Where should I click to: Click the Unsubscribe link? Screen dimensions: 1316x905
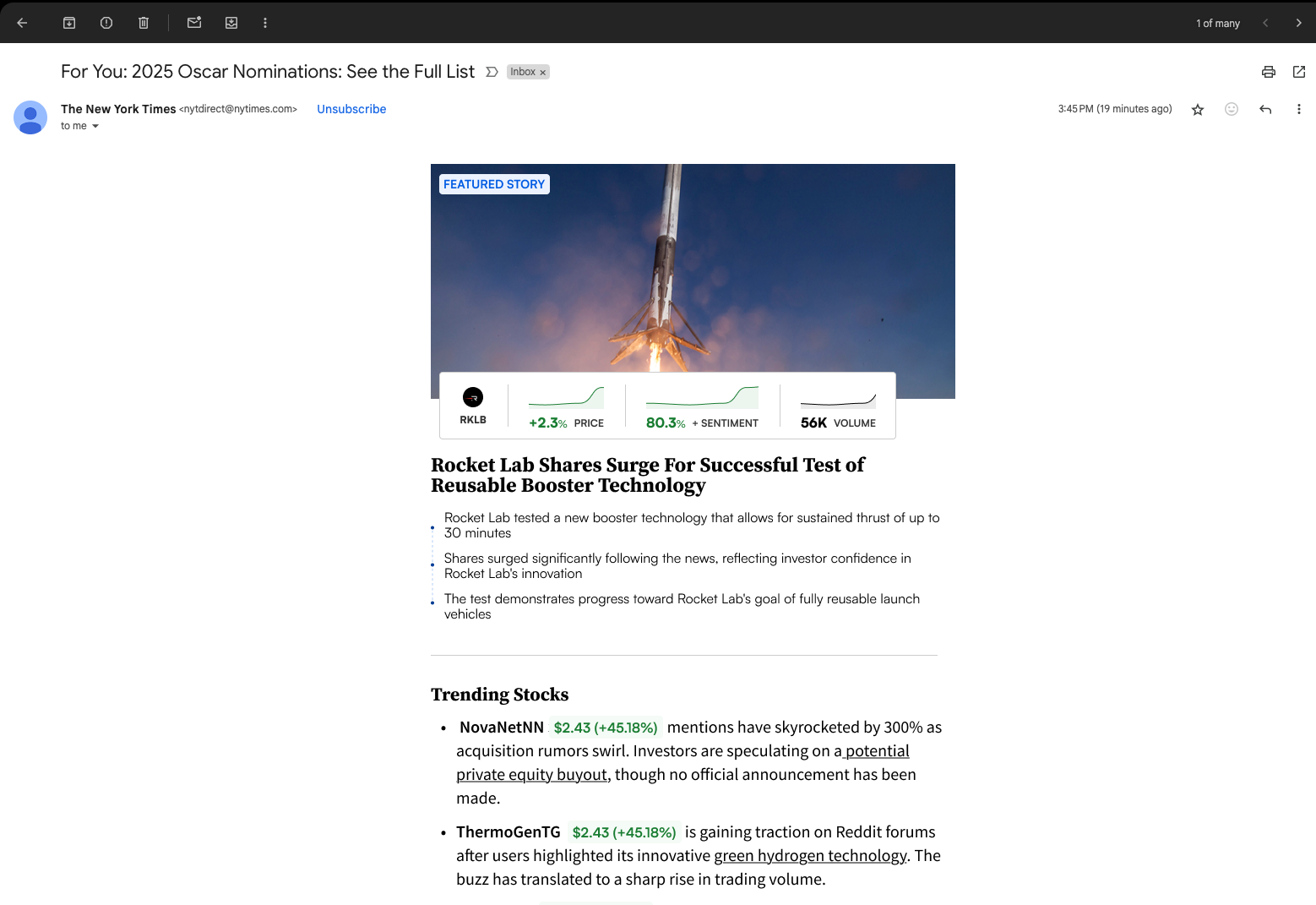point(351,109)
